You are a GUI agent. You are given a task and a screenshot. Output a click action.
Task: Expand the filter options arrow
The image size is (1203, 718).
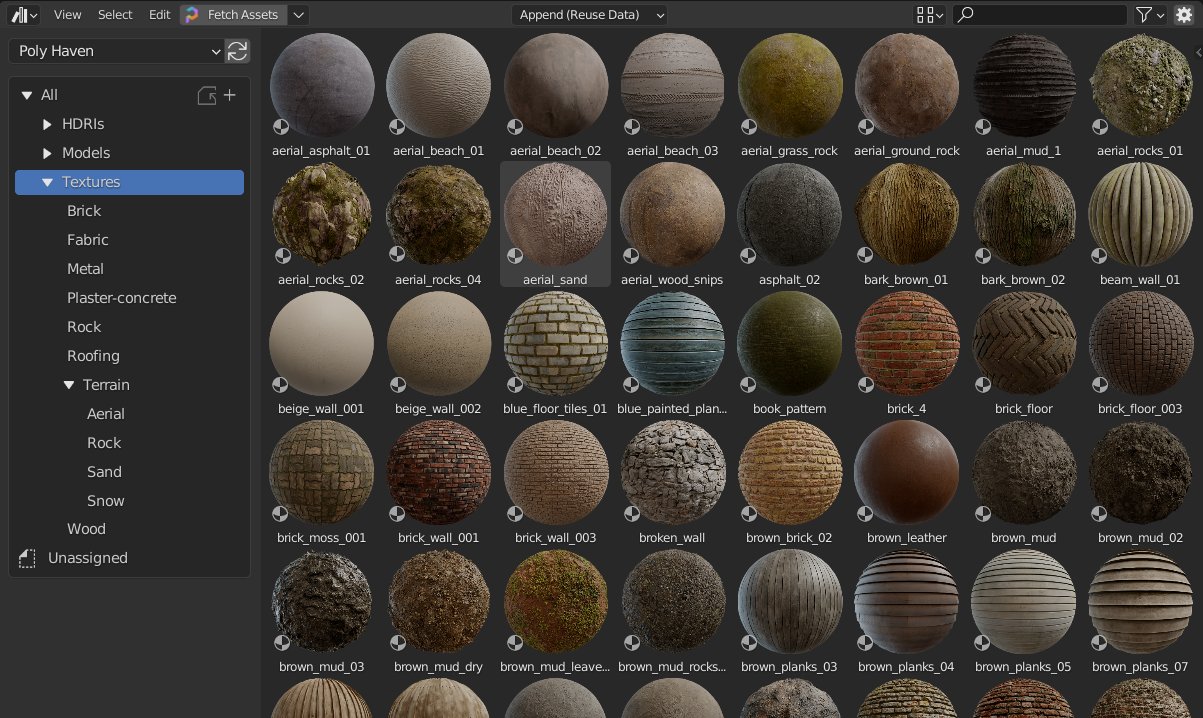[1160, 15]
